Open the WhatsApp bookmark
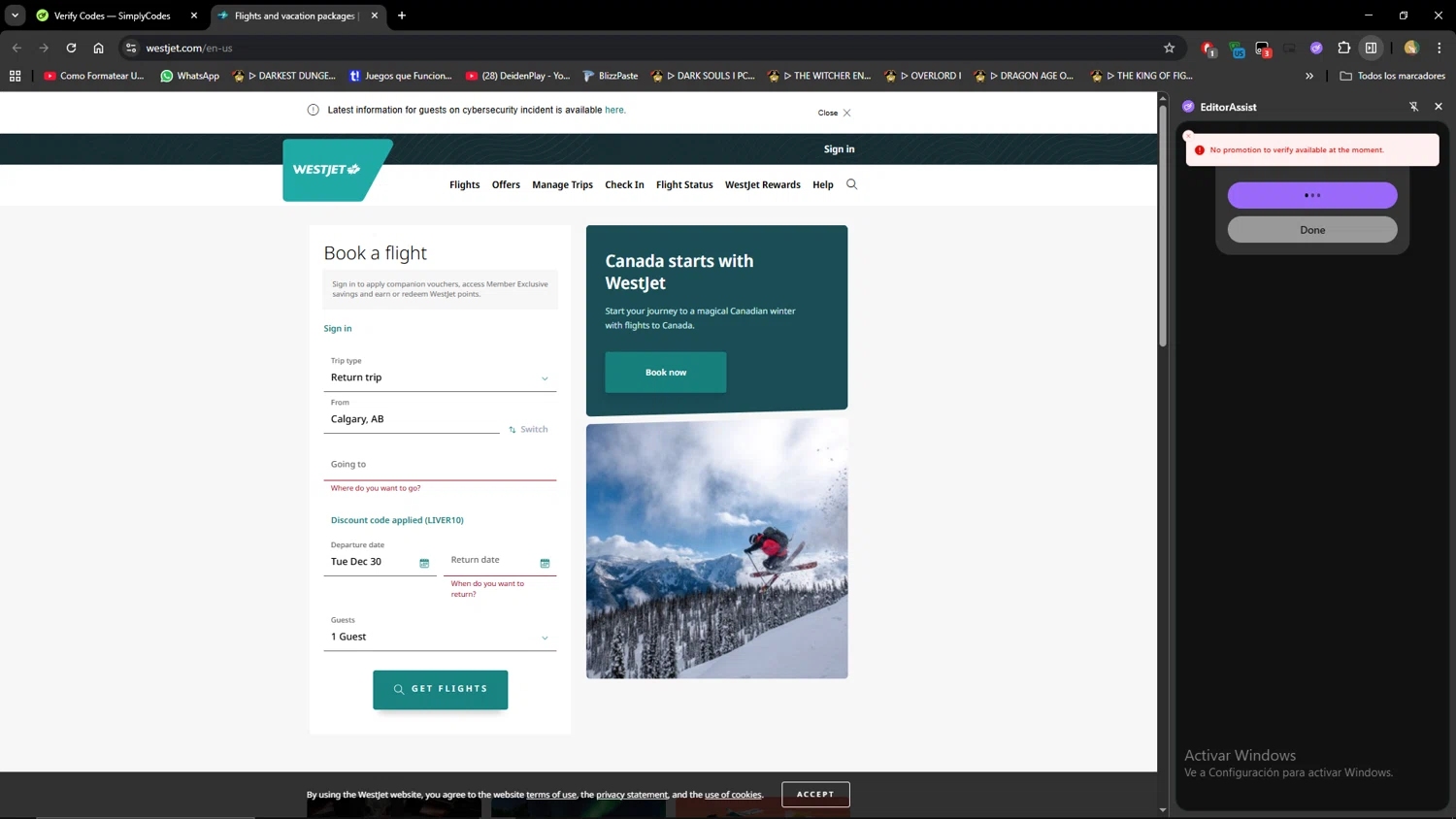 (190, 76)
